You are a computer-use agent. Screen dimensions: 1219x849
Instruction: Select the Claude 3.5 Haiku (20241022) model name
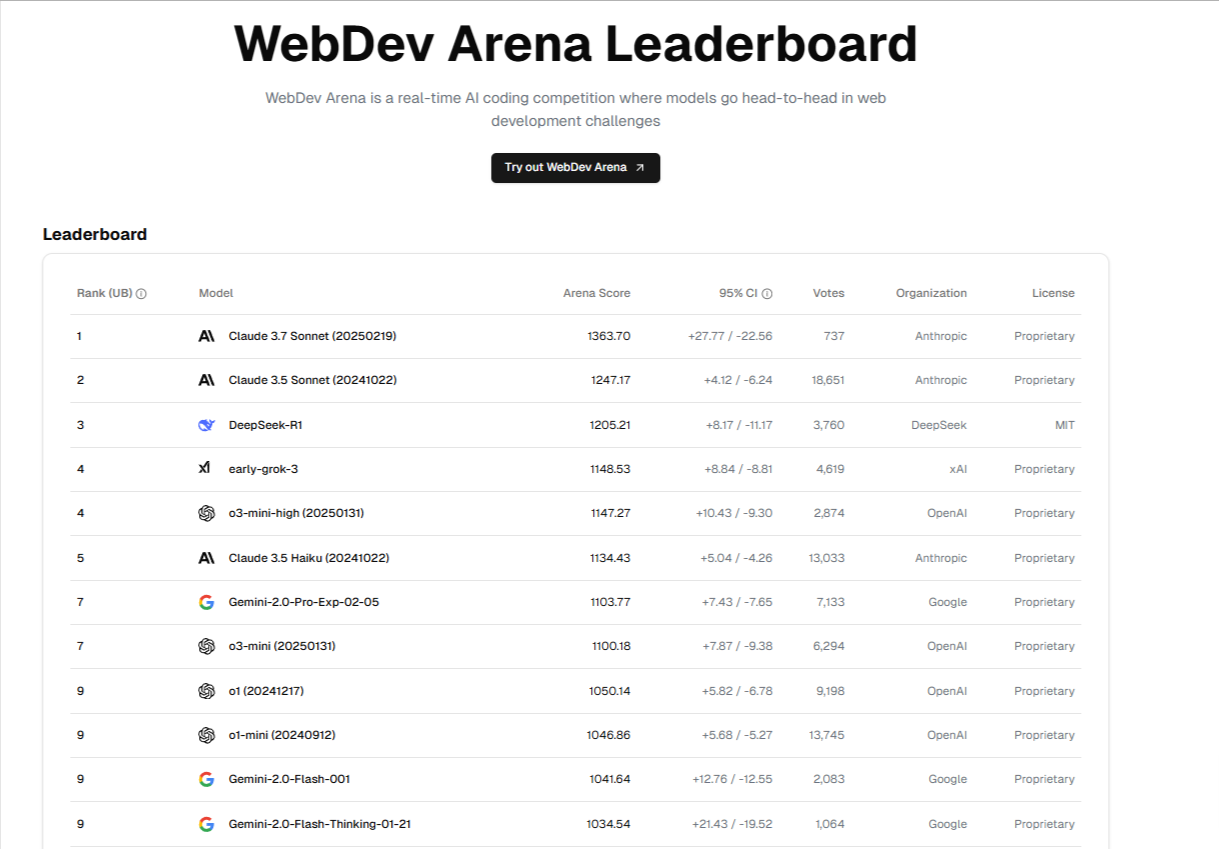[x=309, y=558]
